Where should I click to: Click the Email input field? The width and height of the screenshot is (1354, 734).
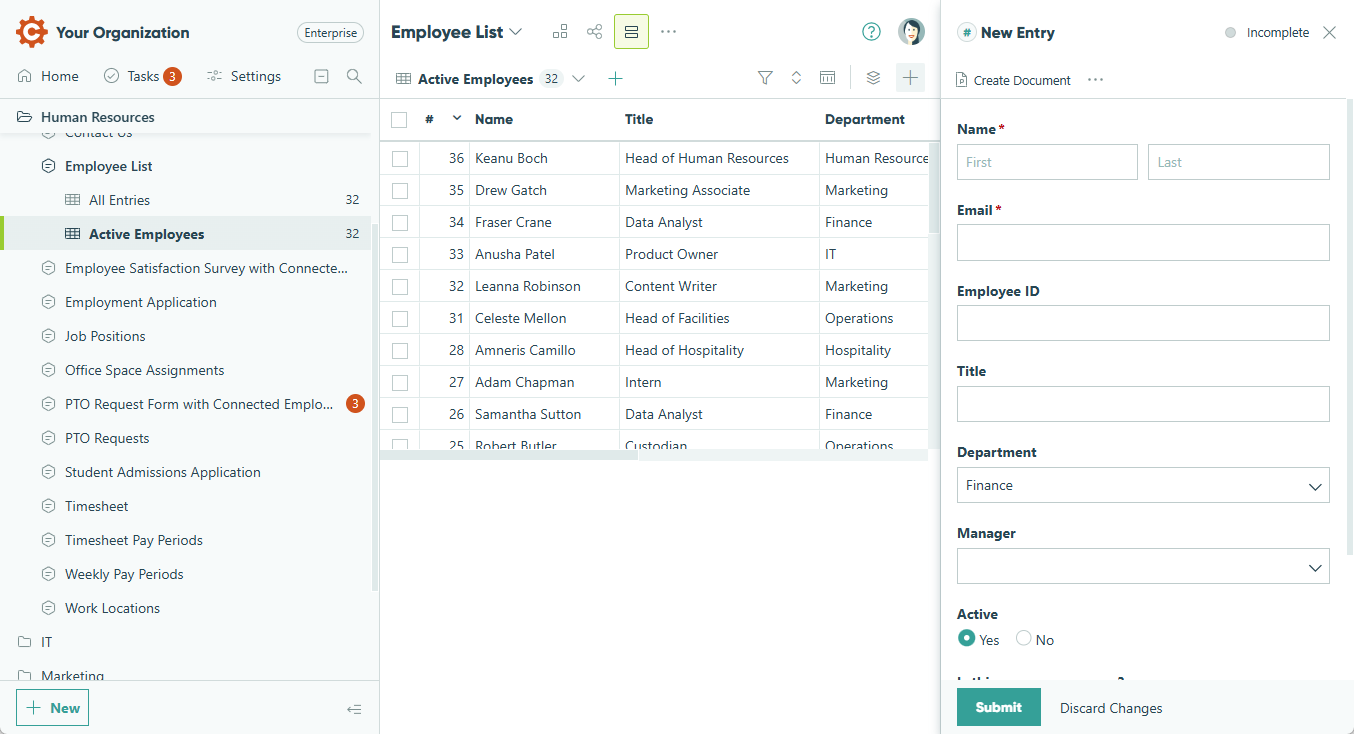point(1143,242)
